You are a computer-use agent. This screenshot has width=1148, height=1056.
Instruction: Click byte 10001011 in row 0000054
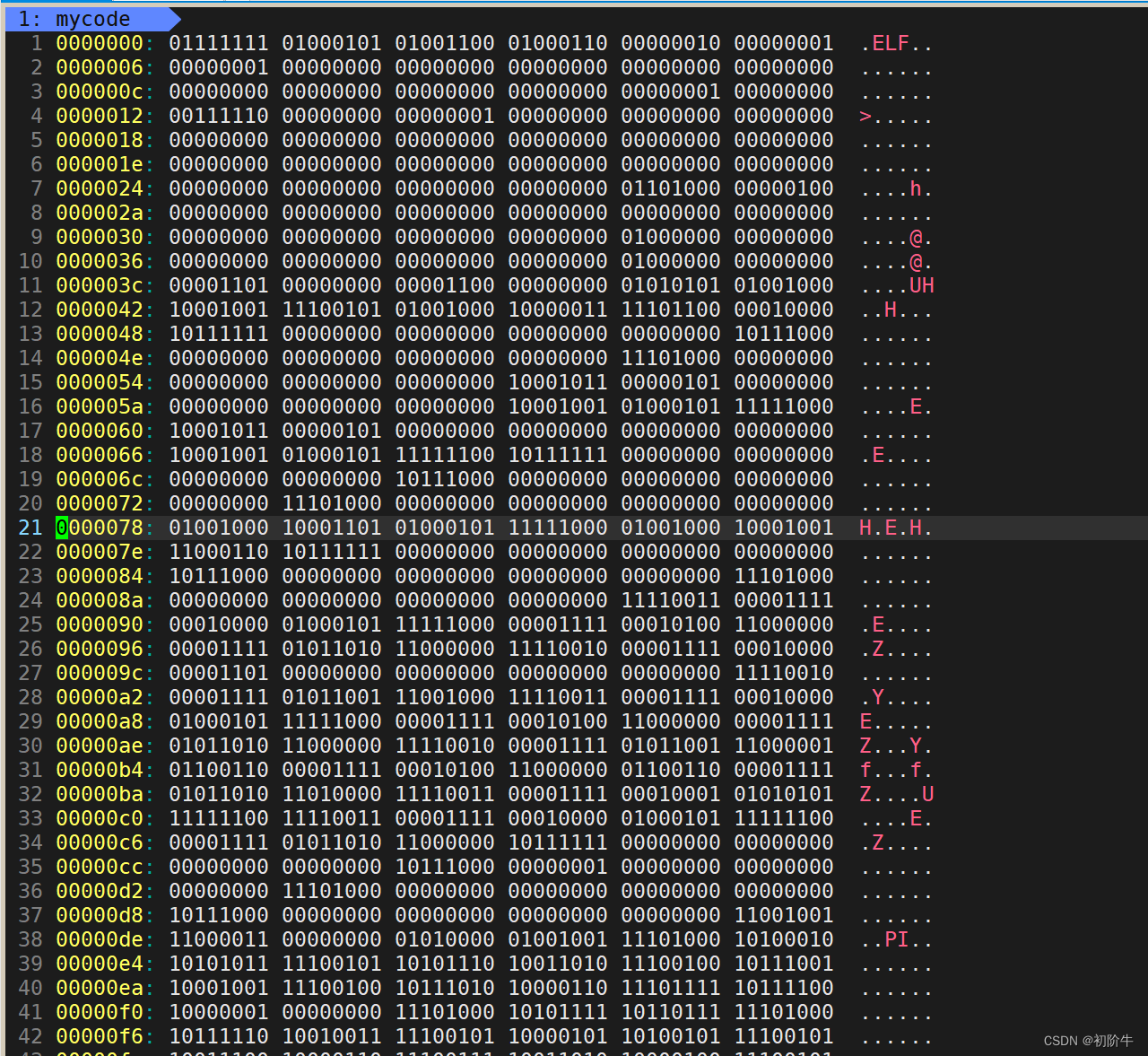pyautogui.click(x=558, y=382)
